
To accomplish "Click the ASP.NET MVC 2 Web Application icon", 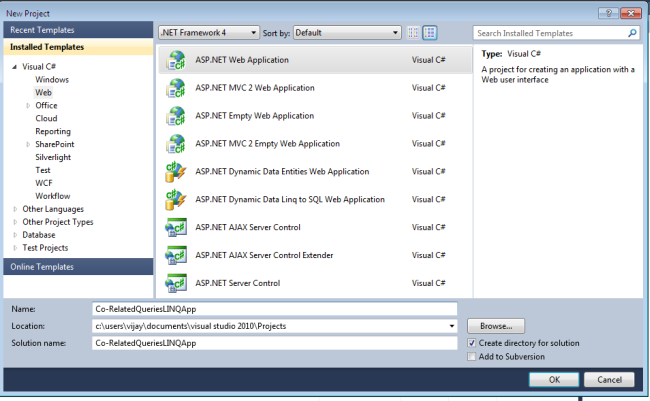I will coord(176,88).
